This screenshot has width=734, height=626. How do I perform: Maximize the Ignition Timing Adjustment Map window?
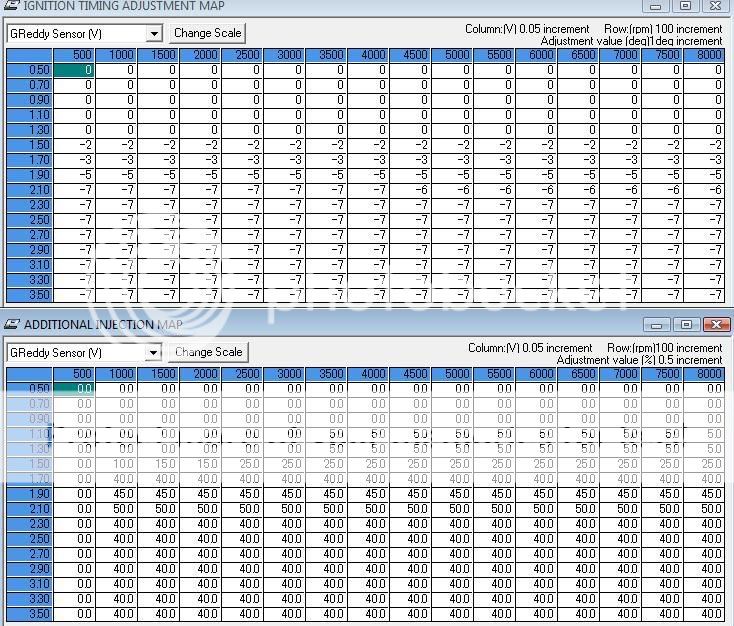point(686,5)
